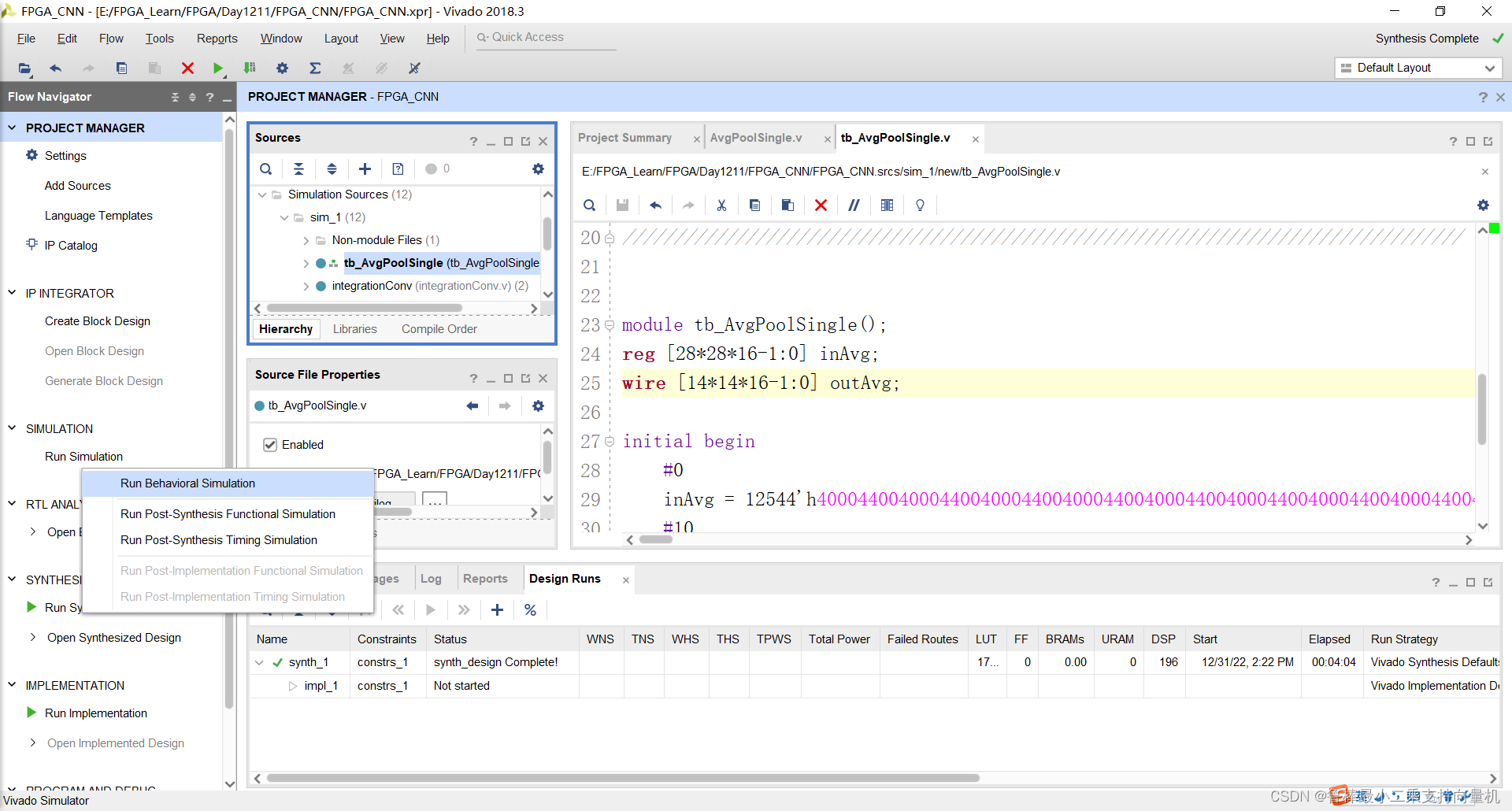Collapse IMPLEMENTATION section
Viewport: 1512px width, 811px height.
(x=12, y=685)
